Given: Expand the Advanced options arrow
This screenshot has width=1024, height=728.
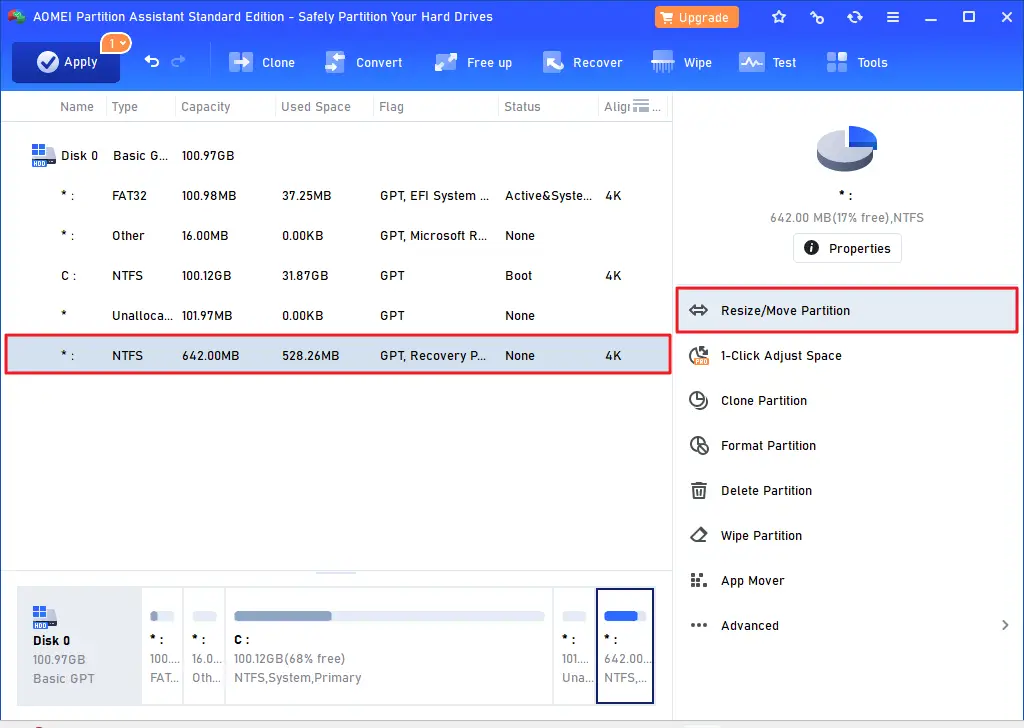Looking at the screenshot, I should [x=1005, y=625].
